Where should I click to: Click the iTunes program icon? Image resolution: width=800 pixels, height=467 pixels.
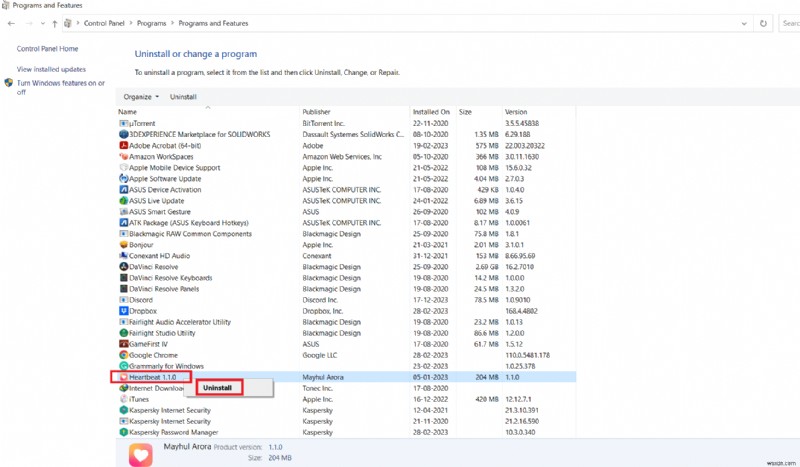[123, 399]
